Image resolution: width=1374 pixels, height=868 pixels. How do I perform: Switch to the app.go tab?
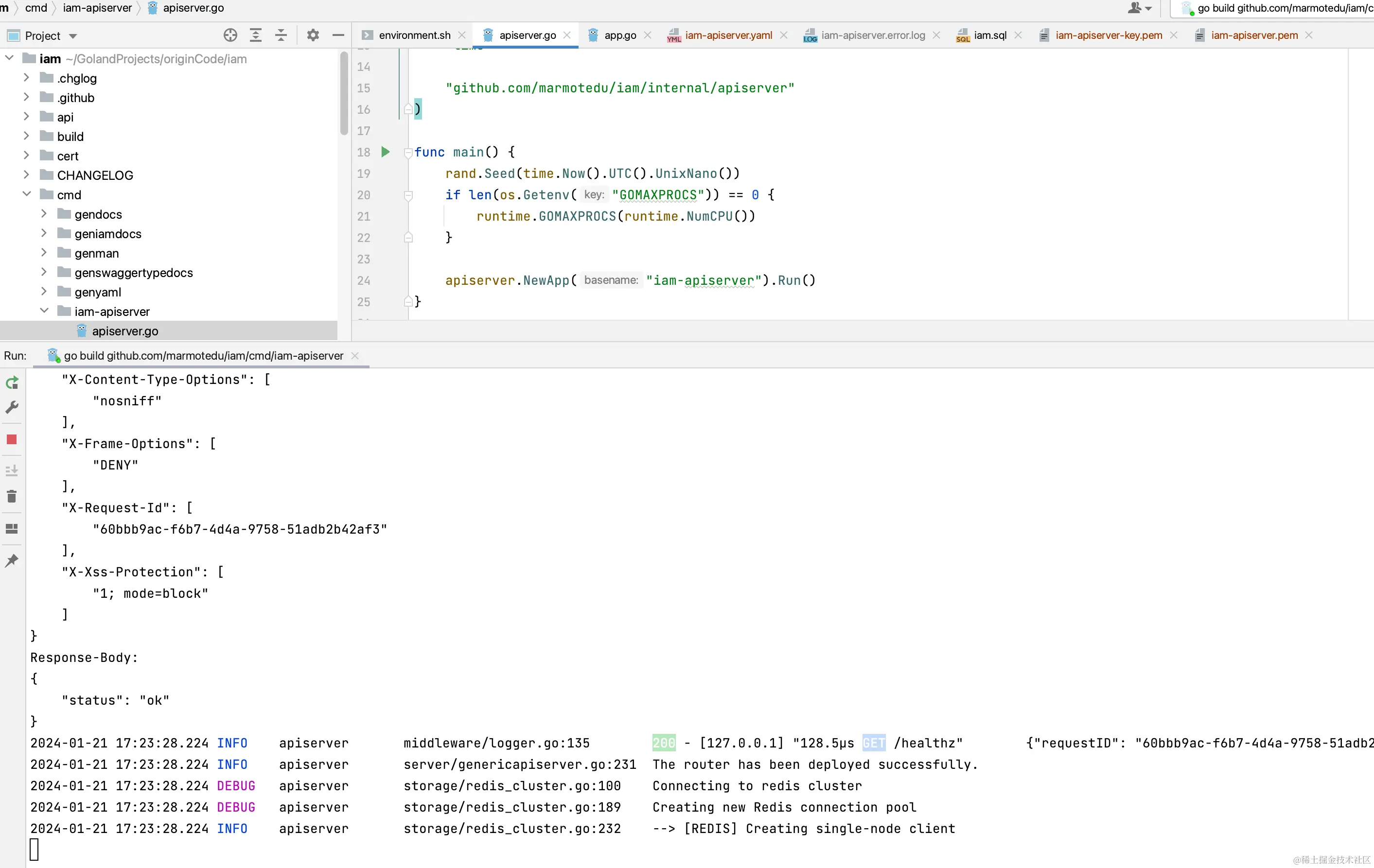[620, 35]
